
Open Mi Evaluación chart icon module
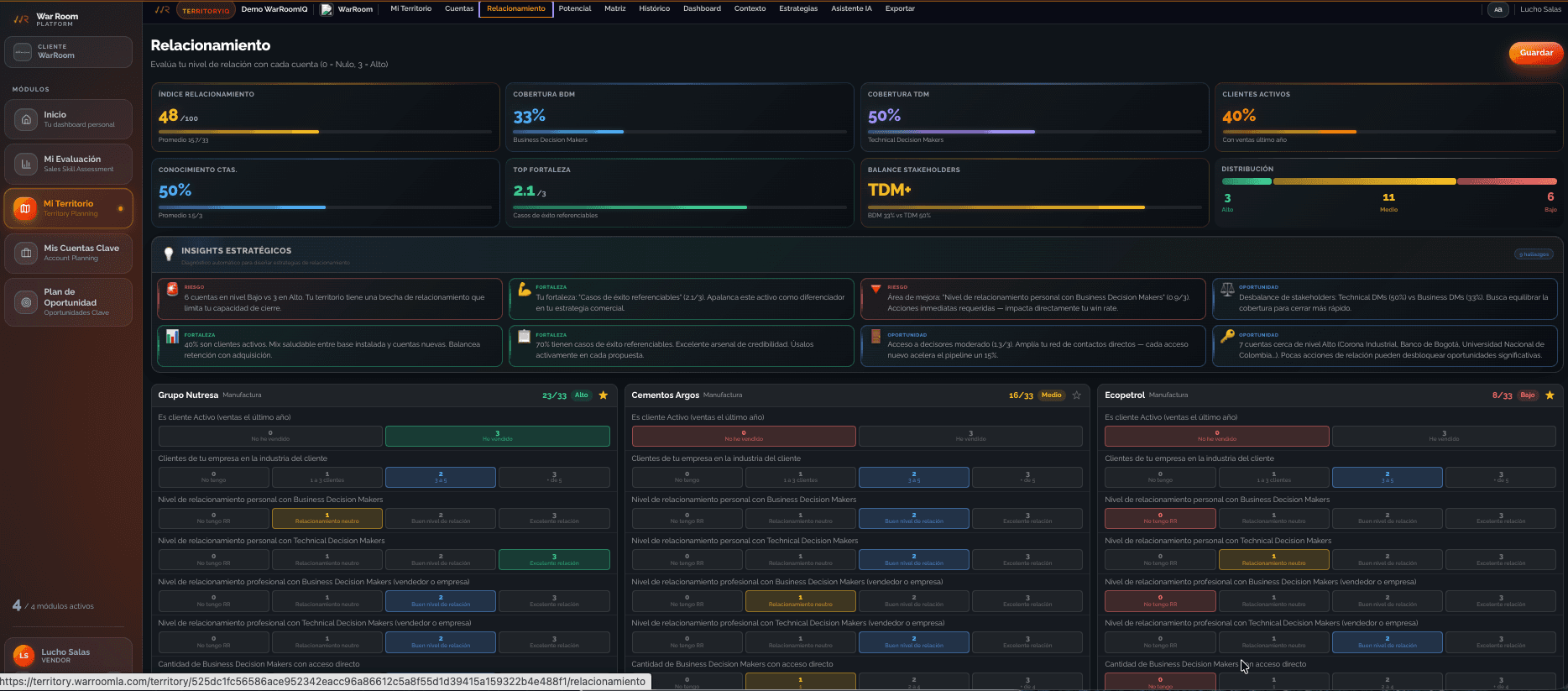click(26, 164)
